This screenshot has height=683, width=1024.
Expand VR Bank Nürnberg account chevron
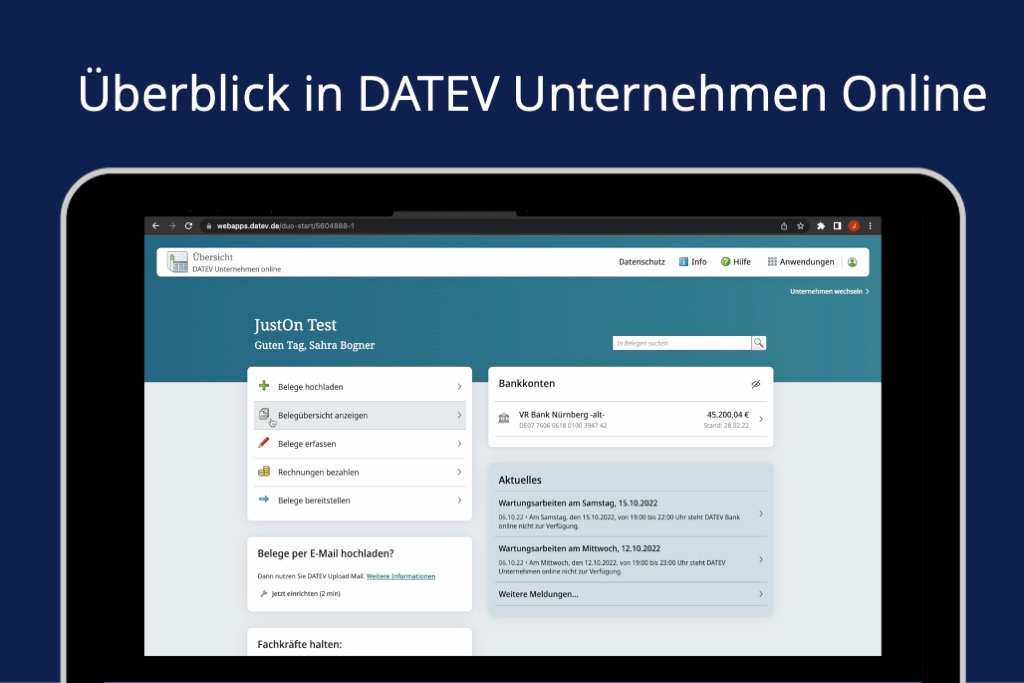click(761, 419)
